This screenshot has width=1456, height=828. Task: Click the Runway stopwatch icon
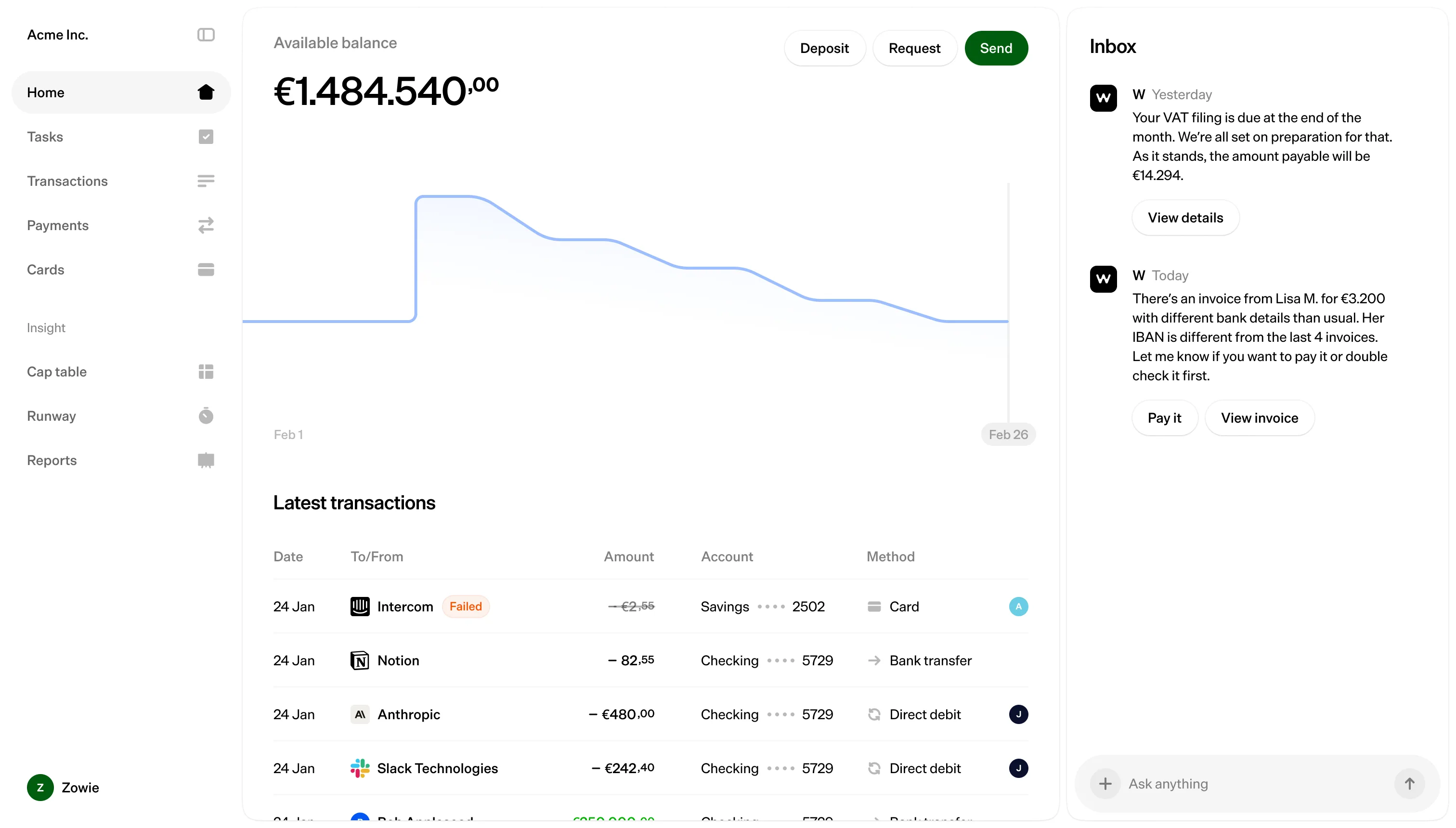205,416
